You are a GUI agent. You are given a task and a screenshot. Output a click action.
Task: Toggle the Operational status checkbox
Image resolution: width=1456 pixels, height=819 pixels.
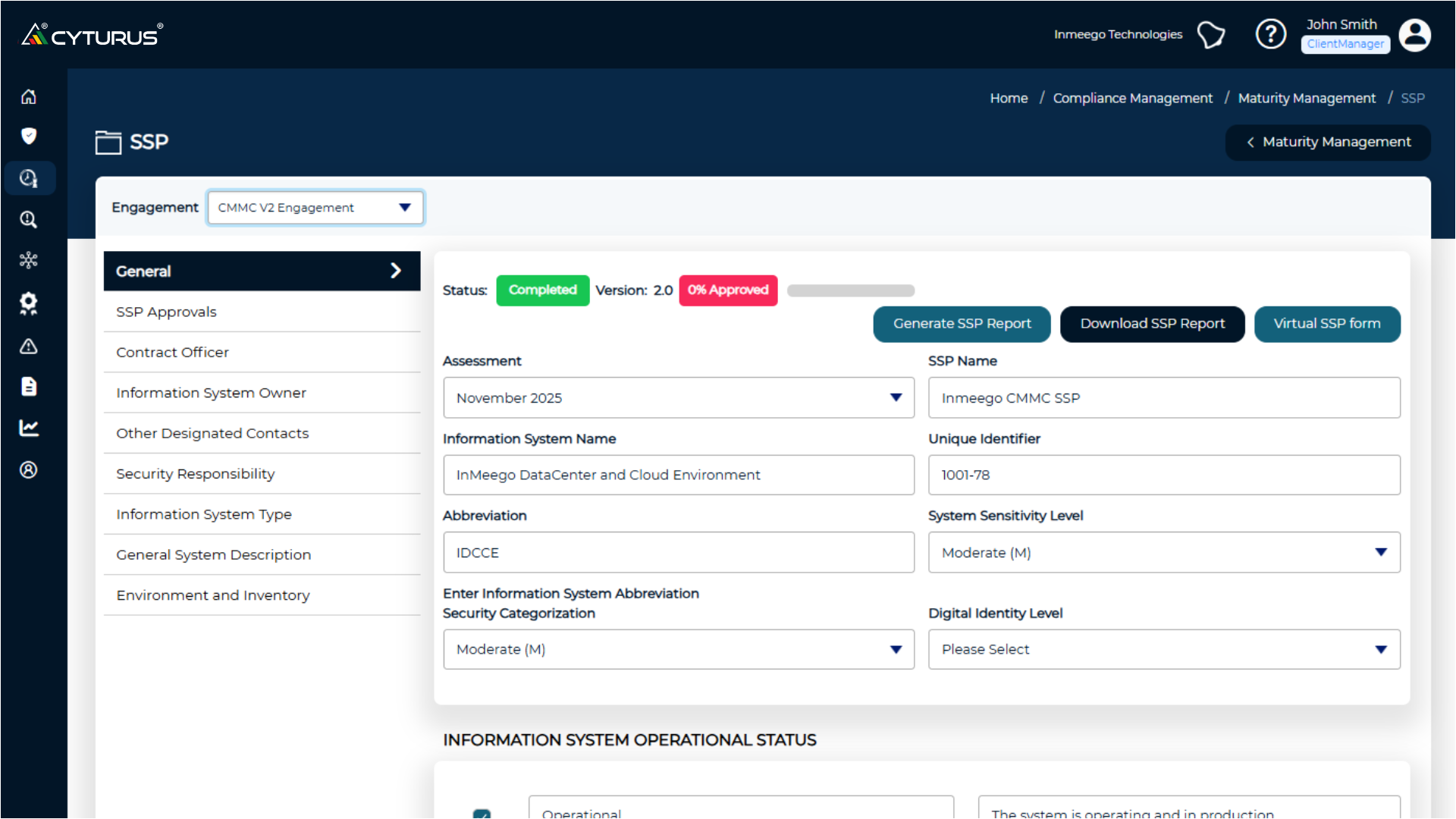coord(482,814)
